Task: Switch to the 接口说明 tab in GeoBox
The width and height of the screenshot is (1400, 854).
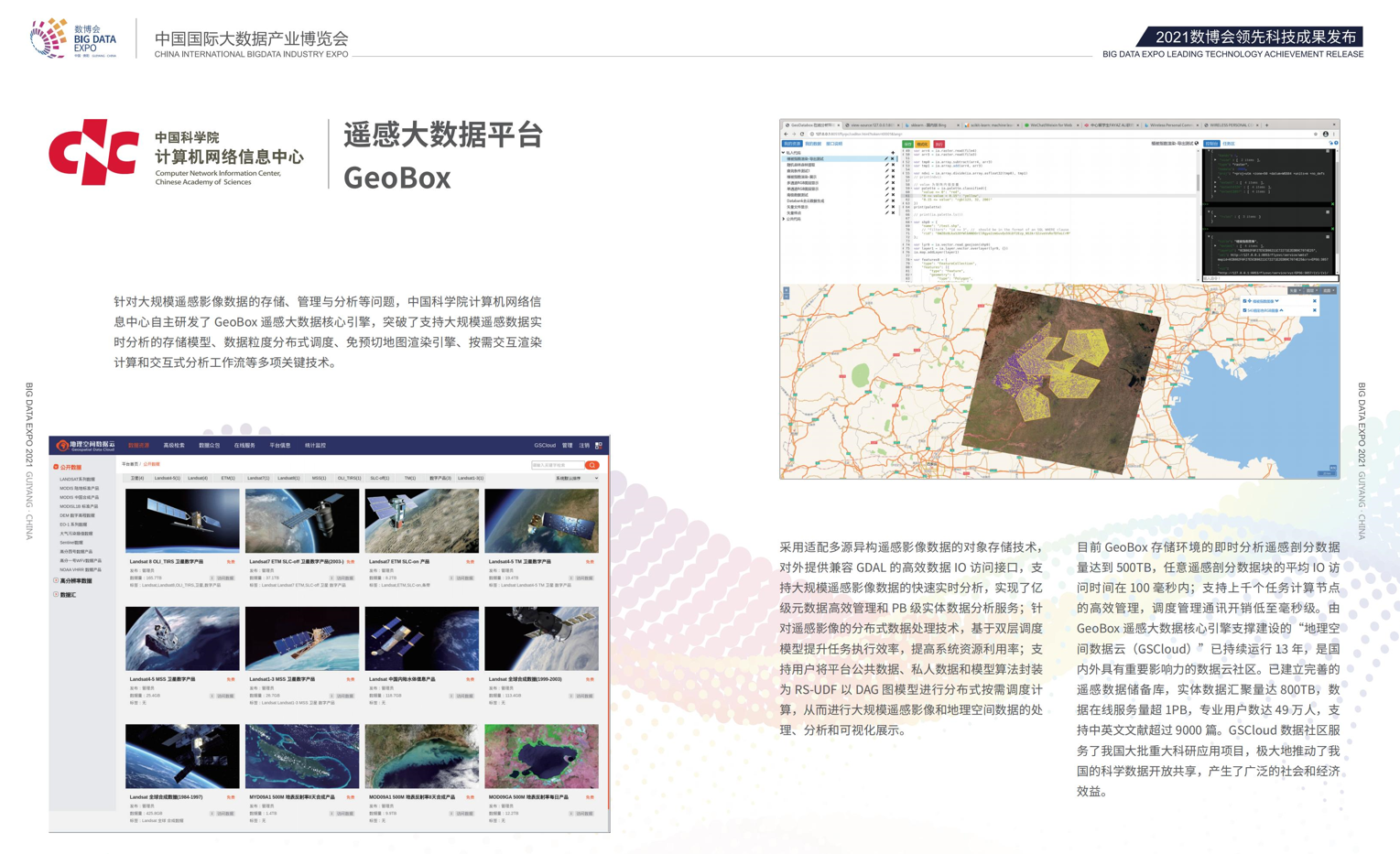Action: pyautogui.click(x=834, y=144)
